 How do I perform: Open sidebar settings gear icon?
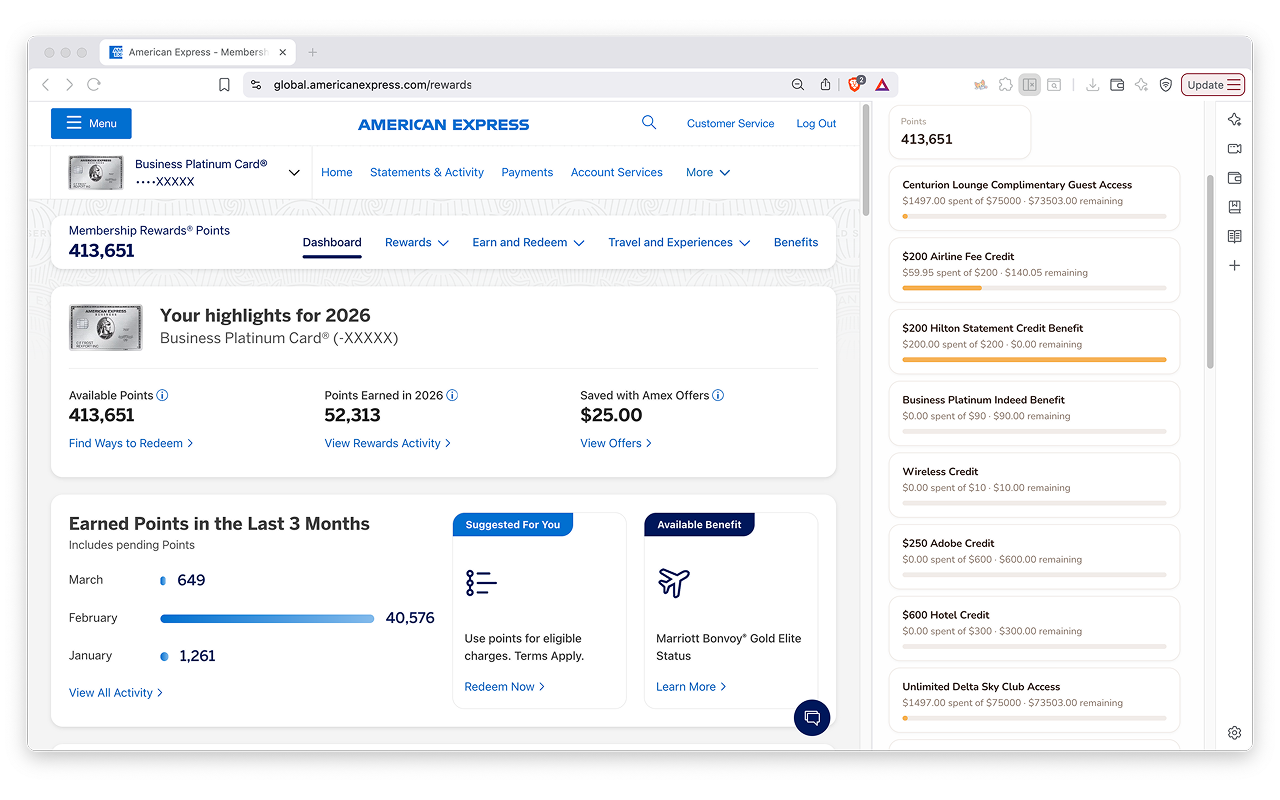(x=1234, y=732)
